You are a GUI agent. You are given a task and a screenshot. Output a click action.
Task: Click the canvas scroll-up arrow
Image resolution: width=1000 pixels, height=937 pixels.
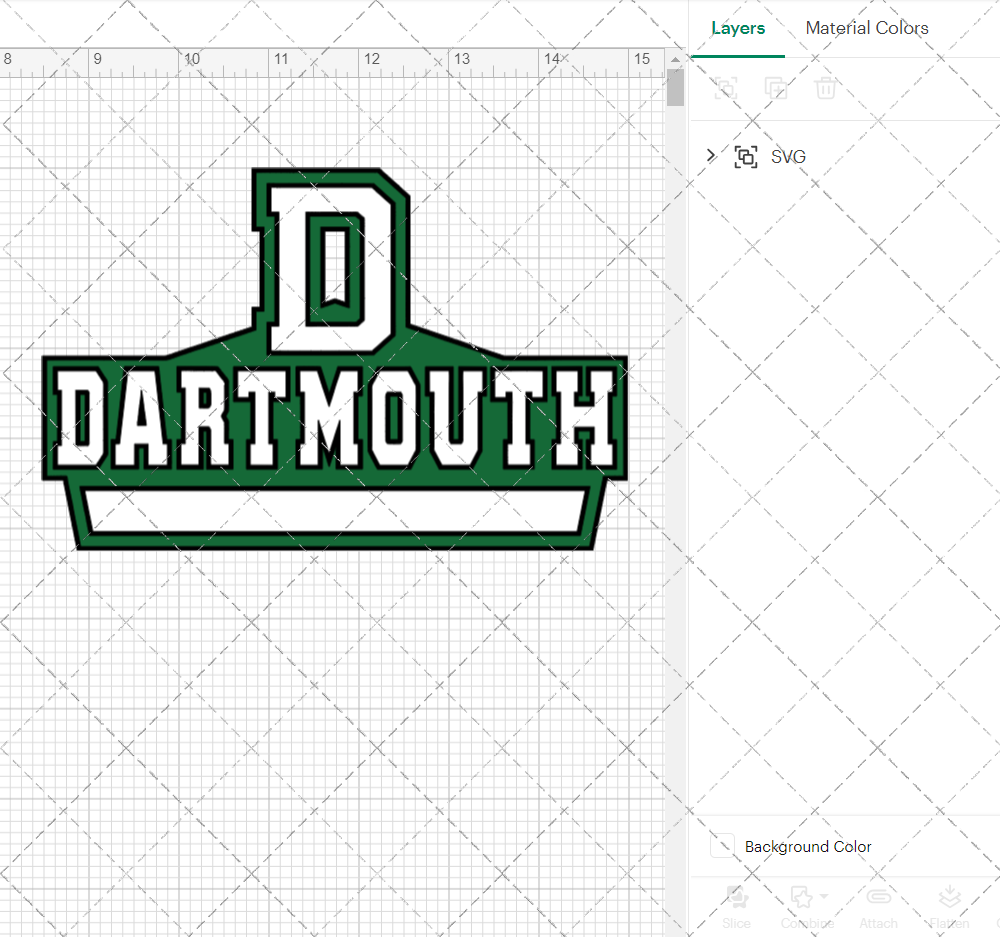675,59
